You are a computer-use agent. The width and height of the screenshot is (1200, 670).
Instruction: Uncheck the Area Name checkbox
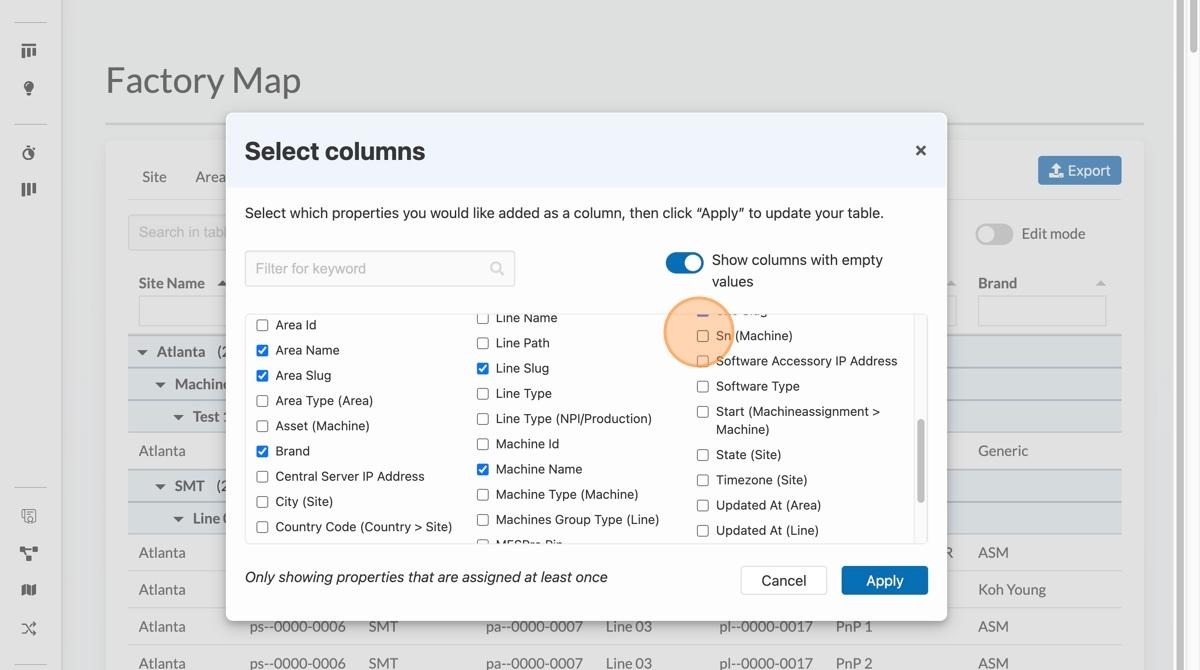[261, 349]
